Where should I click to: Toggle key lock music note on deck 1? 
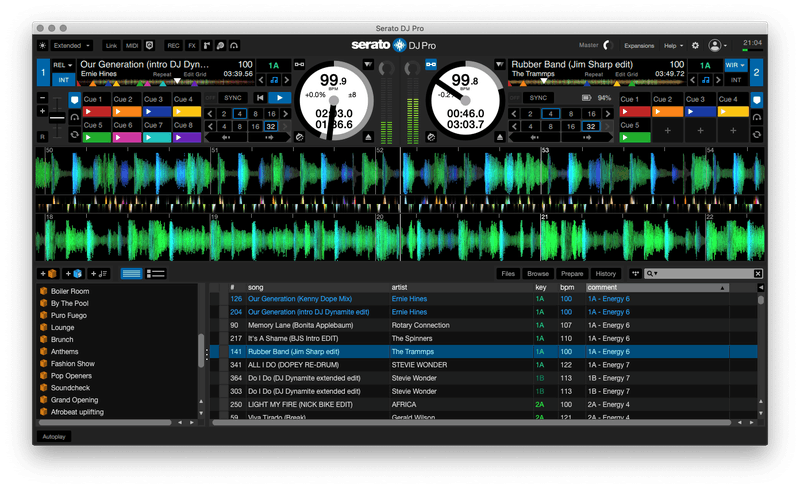[x=274, y=80]
